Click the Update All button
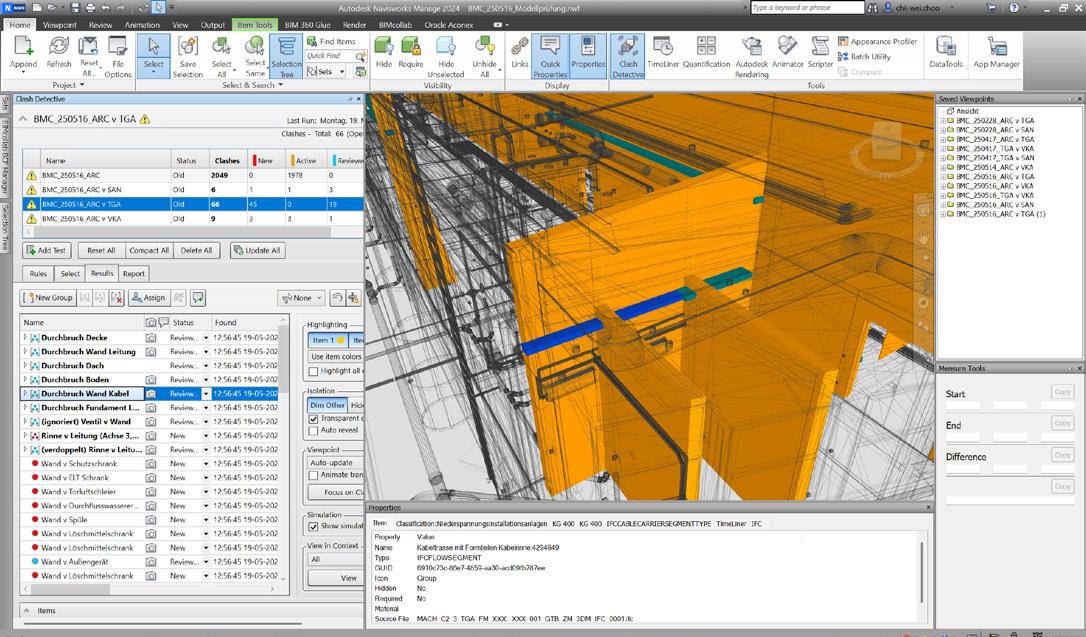This screenshot has height=637, width=1086. coord(257,250)
